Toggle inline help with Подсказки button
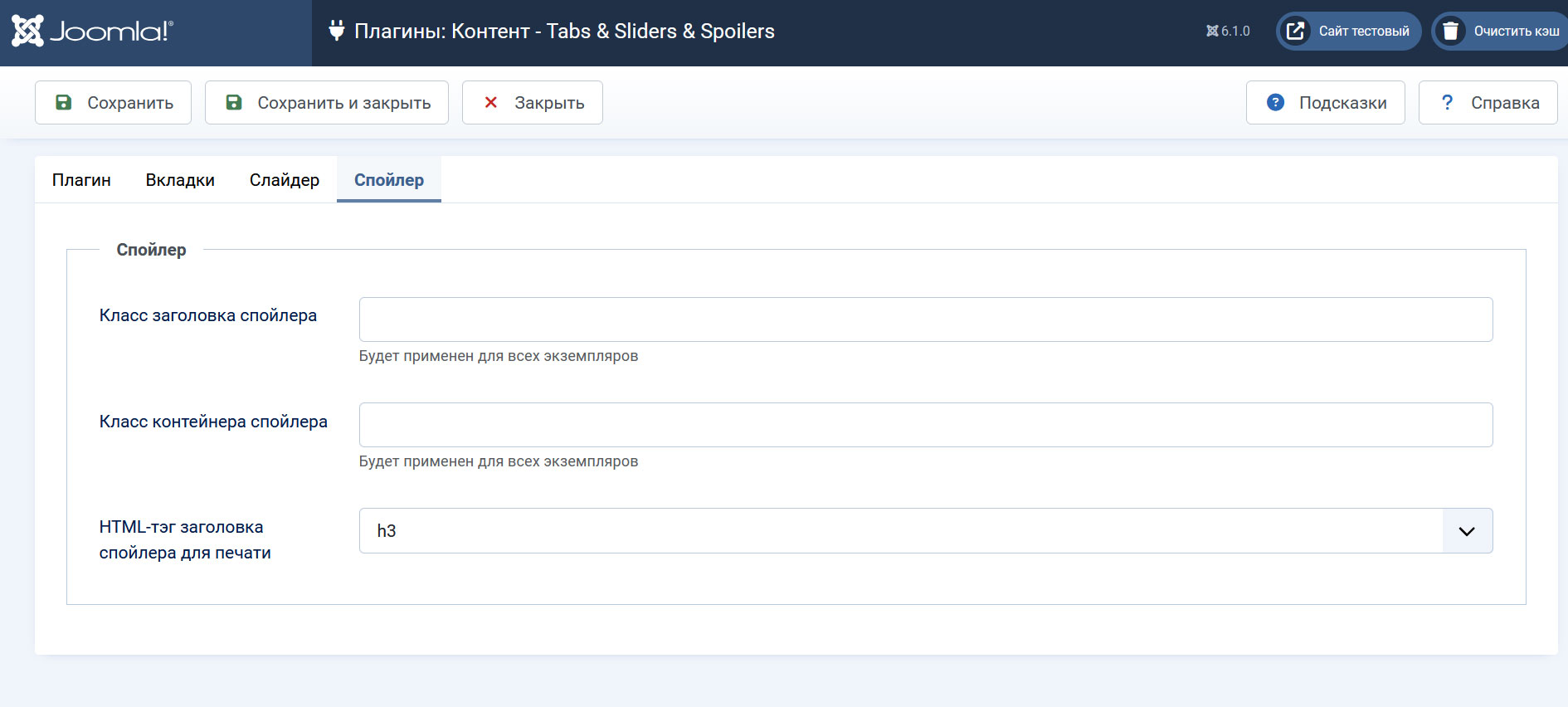This screenshot has width=1568, height=707. point(1326,102)
